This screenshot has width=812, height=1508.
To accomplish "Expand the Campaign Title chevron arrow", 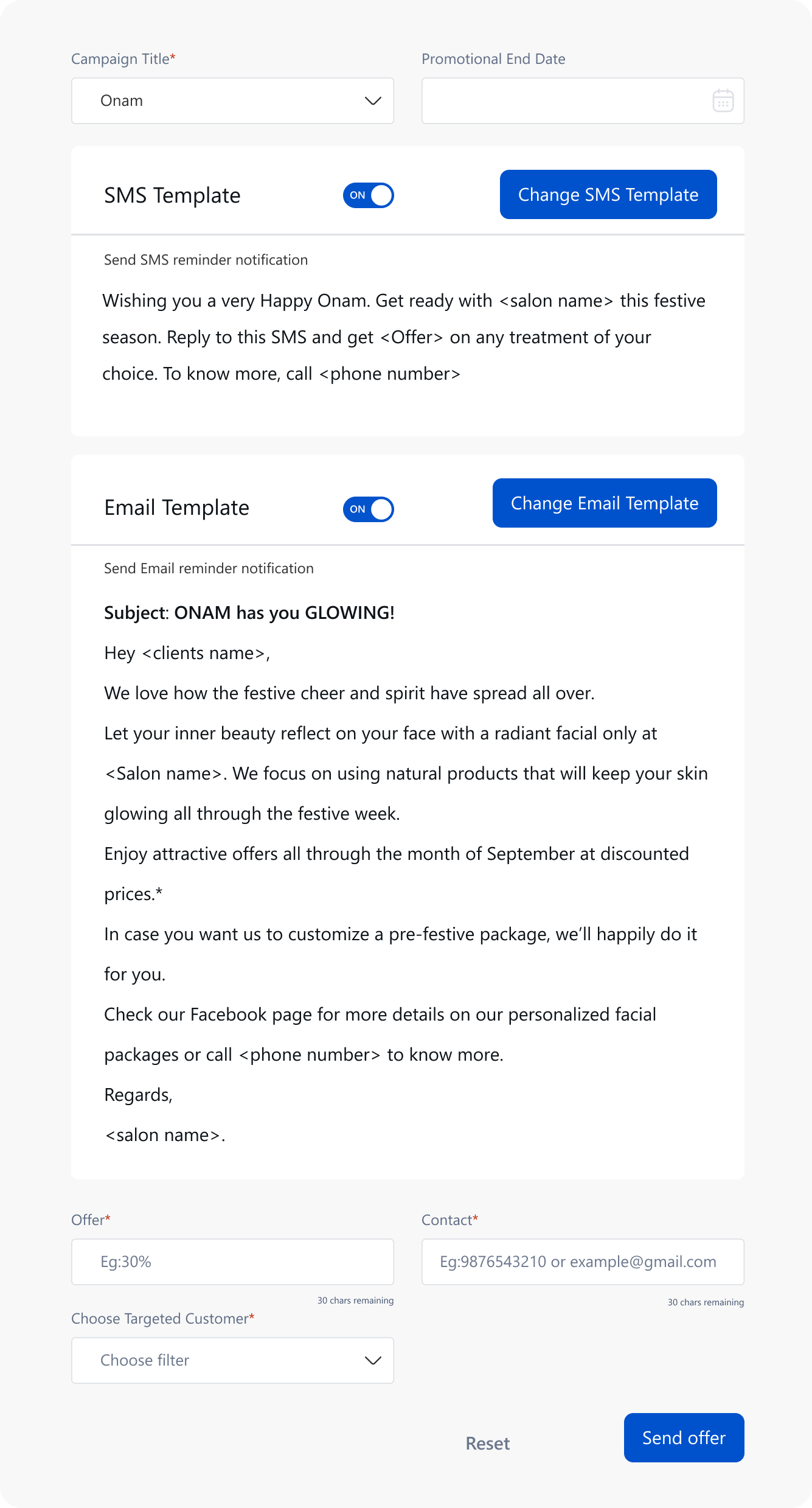I will pyautogui.click(x=373, y=101).
